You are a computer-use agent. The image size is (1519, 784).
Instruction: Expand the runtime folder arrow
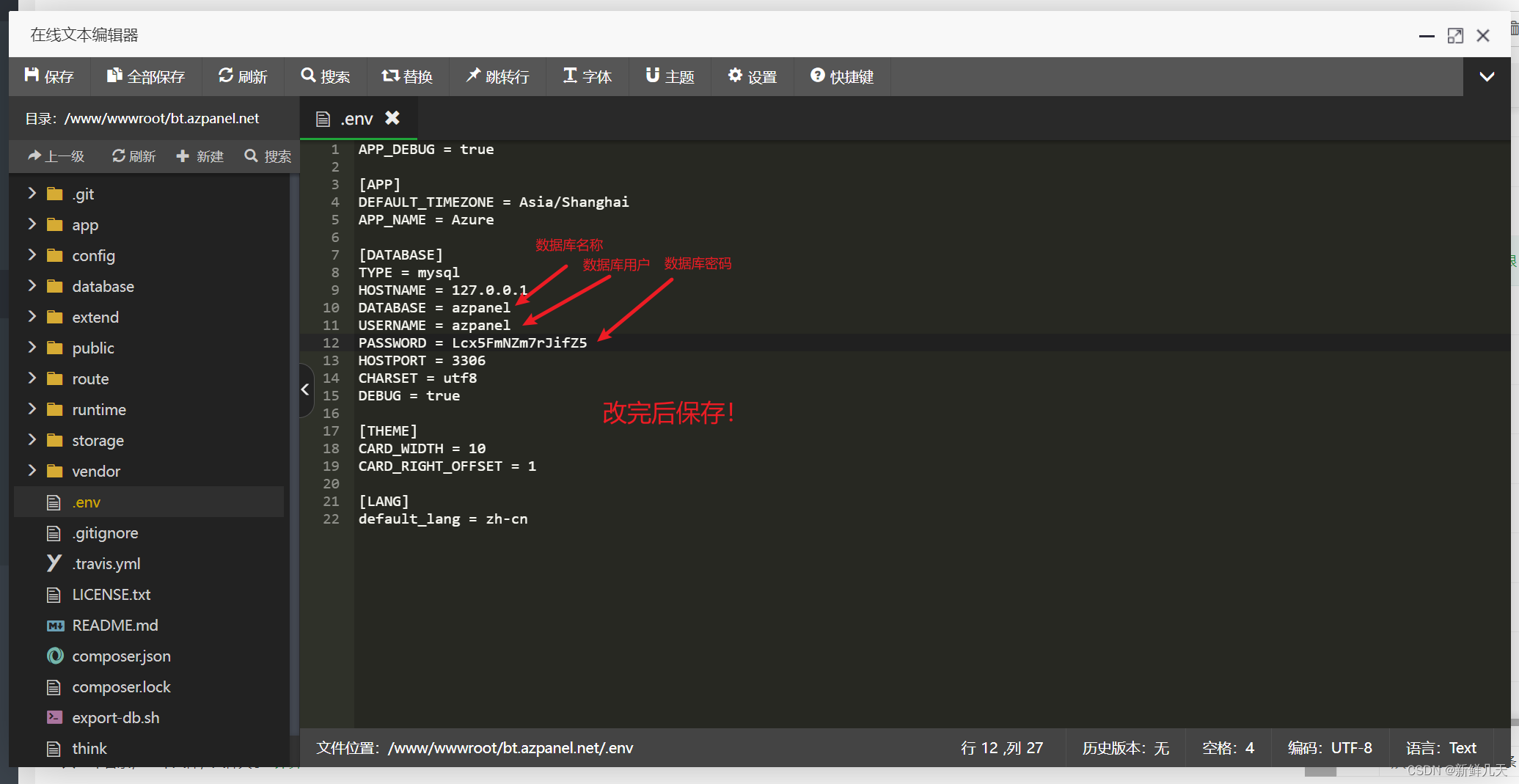point(32,409)
